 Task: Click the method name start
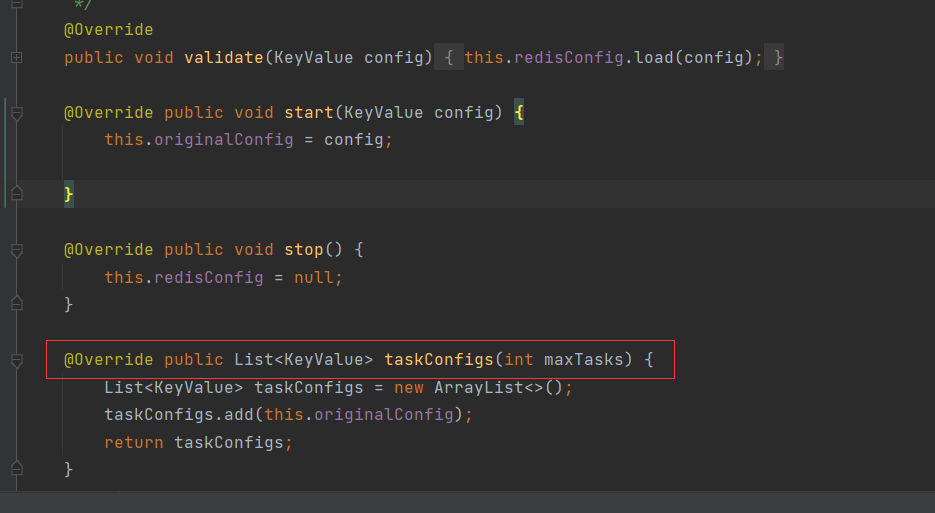pyautogui.click(x=309, y=113)
